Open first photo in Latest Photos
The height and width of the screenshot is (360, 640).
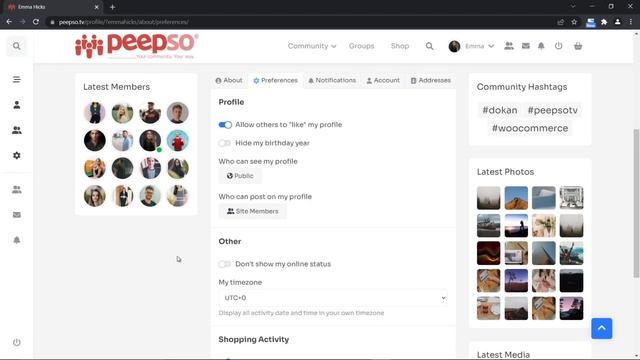(488, 198)
